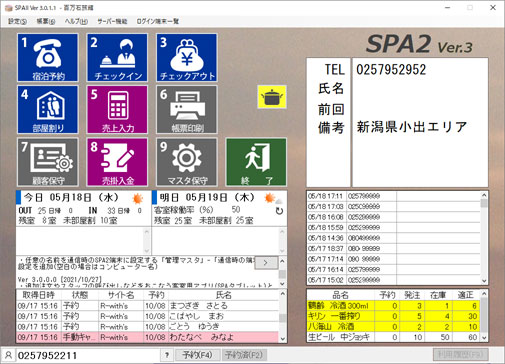
Task: Select call log entry 05/18 14:36
Action: 393,238
